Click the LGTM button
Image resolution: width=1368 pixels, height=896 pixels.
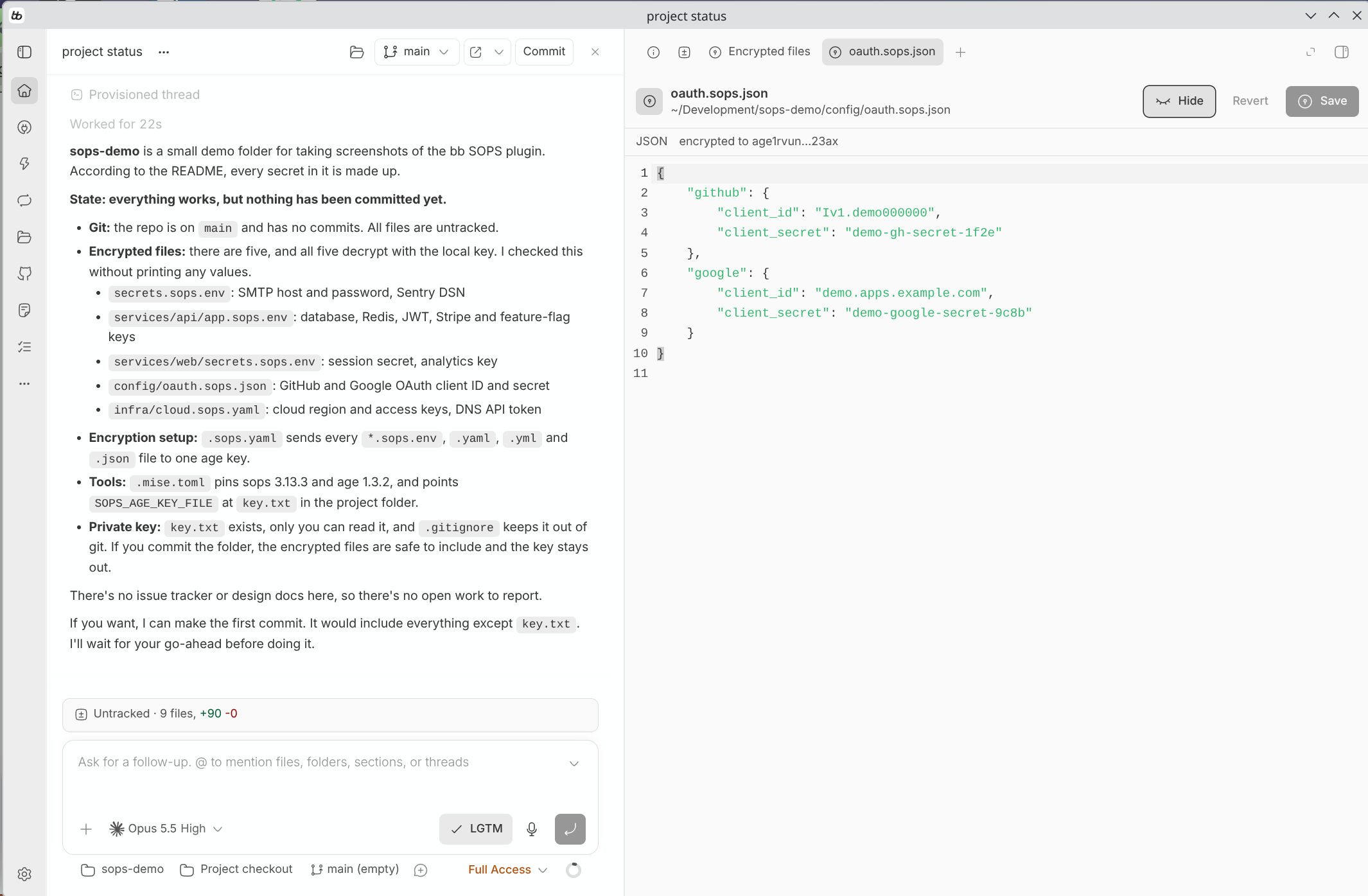(x=476, y=829)
